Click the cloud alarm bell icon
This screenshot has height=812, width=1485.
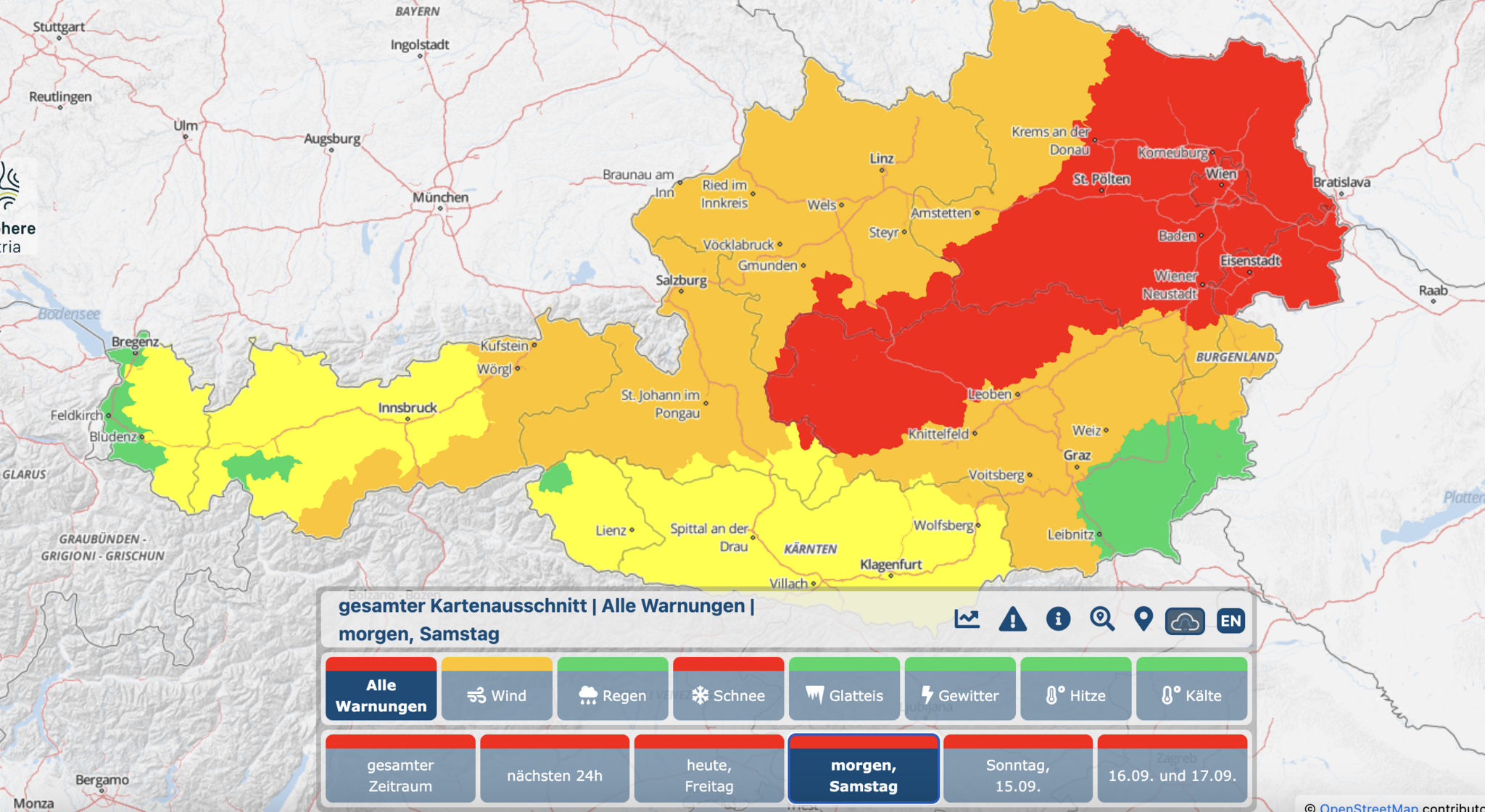tap(1185, 621)
